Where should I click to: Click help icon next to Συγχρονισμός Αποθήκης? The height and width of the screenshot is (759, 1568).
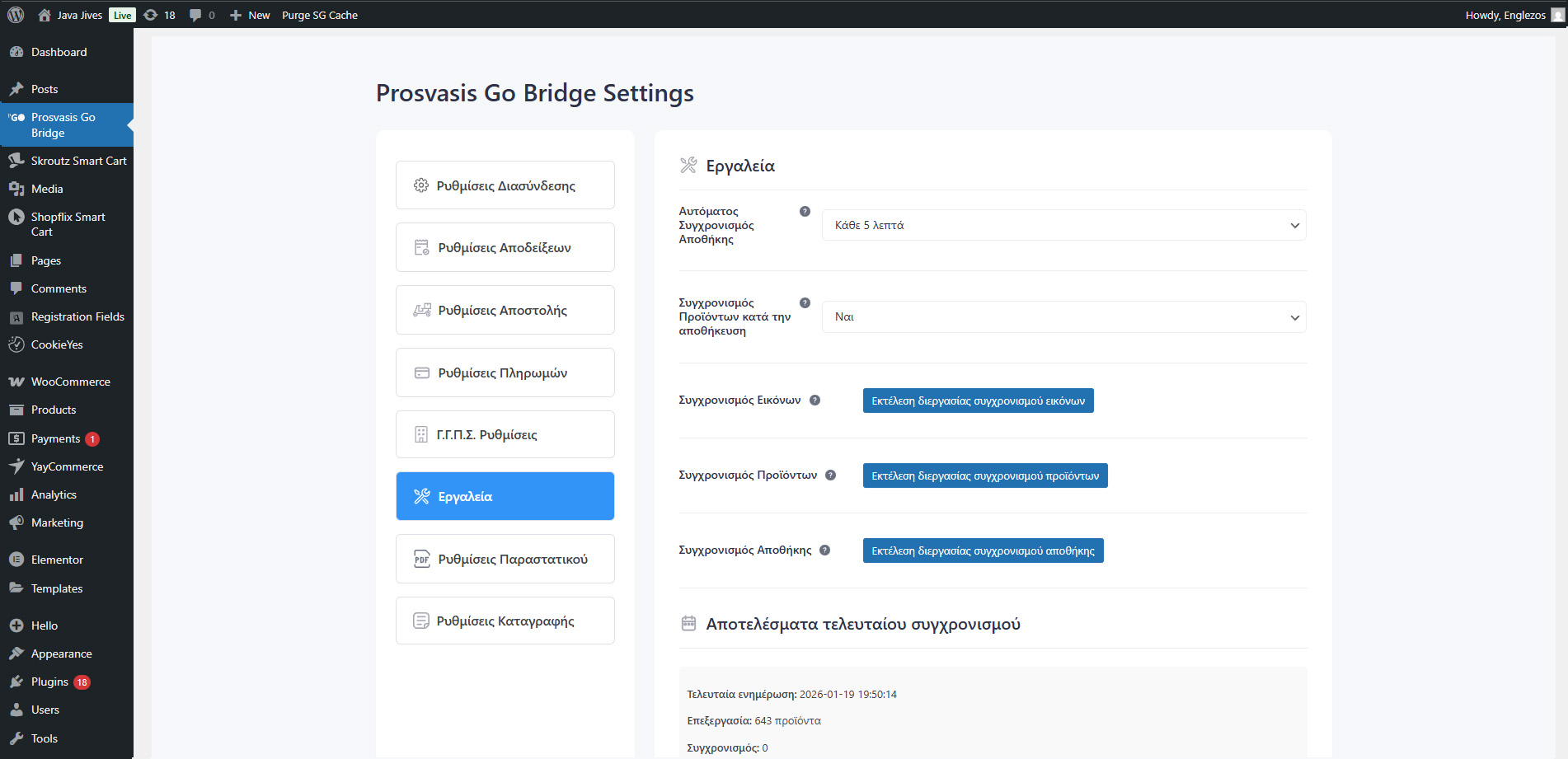pyautogui.click(x=824, y=551)
